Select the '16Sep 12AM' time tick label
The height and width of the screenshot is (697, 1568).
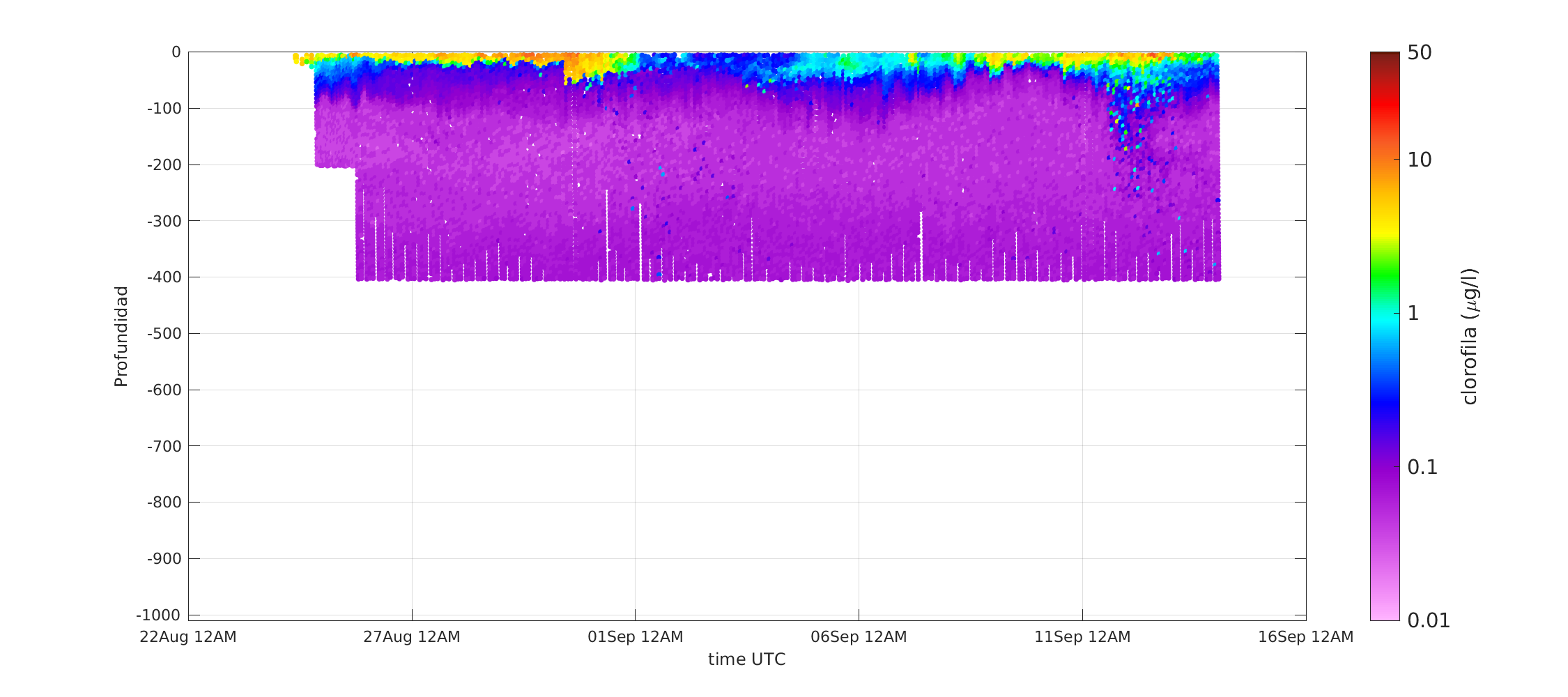pyautogui.click(x=1305, y=637)
